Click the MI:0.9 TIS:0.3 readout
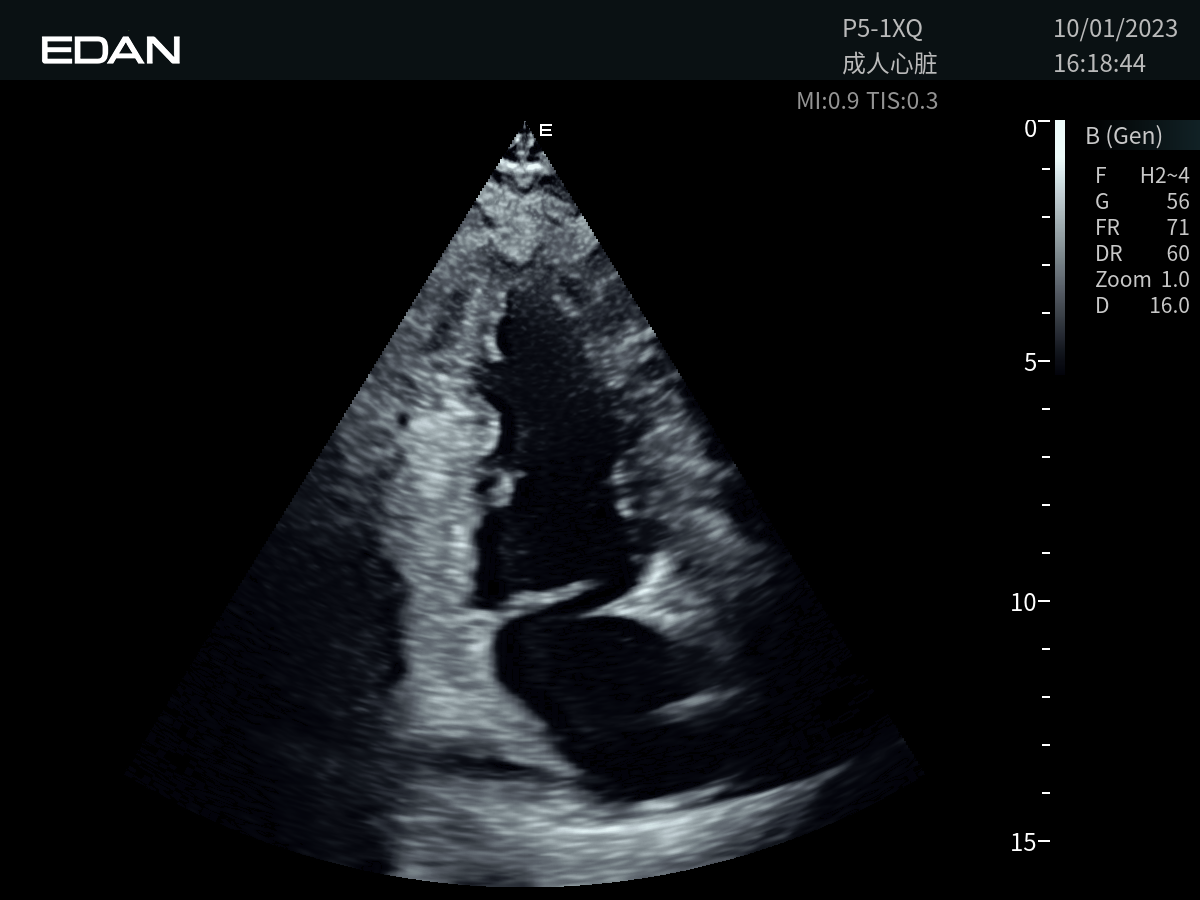This screenshot has height=900, width=1200. pyautogui.click(x=866, y=101)
